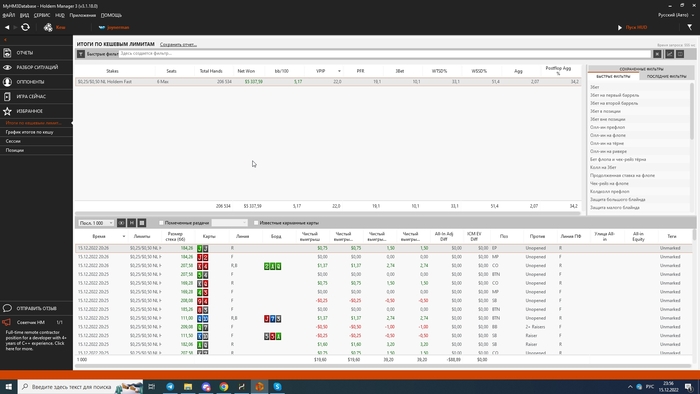Open Skype from the taskbar
This screenshot has width=700, height=394.
pos(277,387)
